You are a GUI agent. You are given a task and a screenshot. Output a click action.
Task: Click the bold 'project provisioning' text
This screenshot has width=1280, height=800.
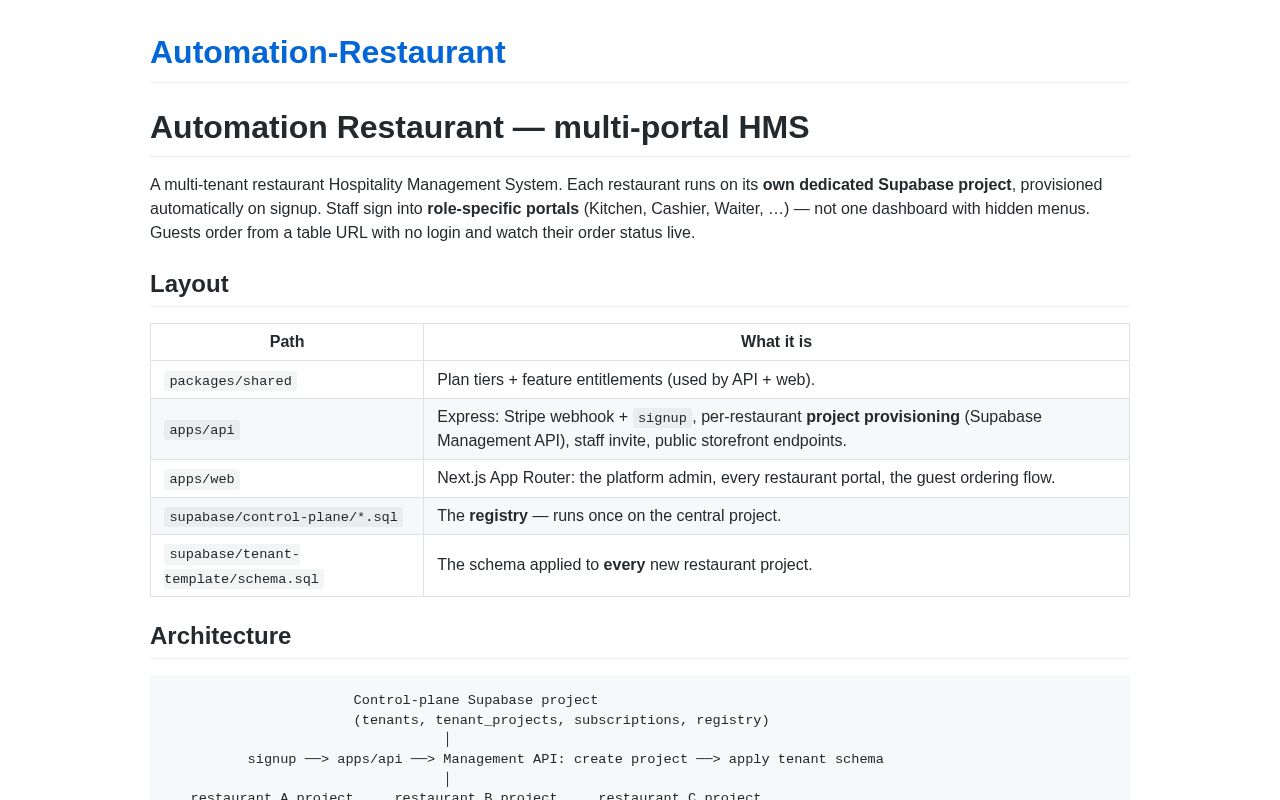click(883, 417)
